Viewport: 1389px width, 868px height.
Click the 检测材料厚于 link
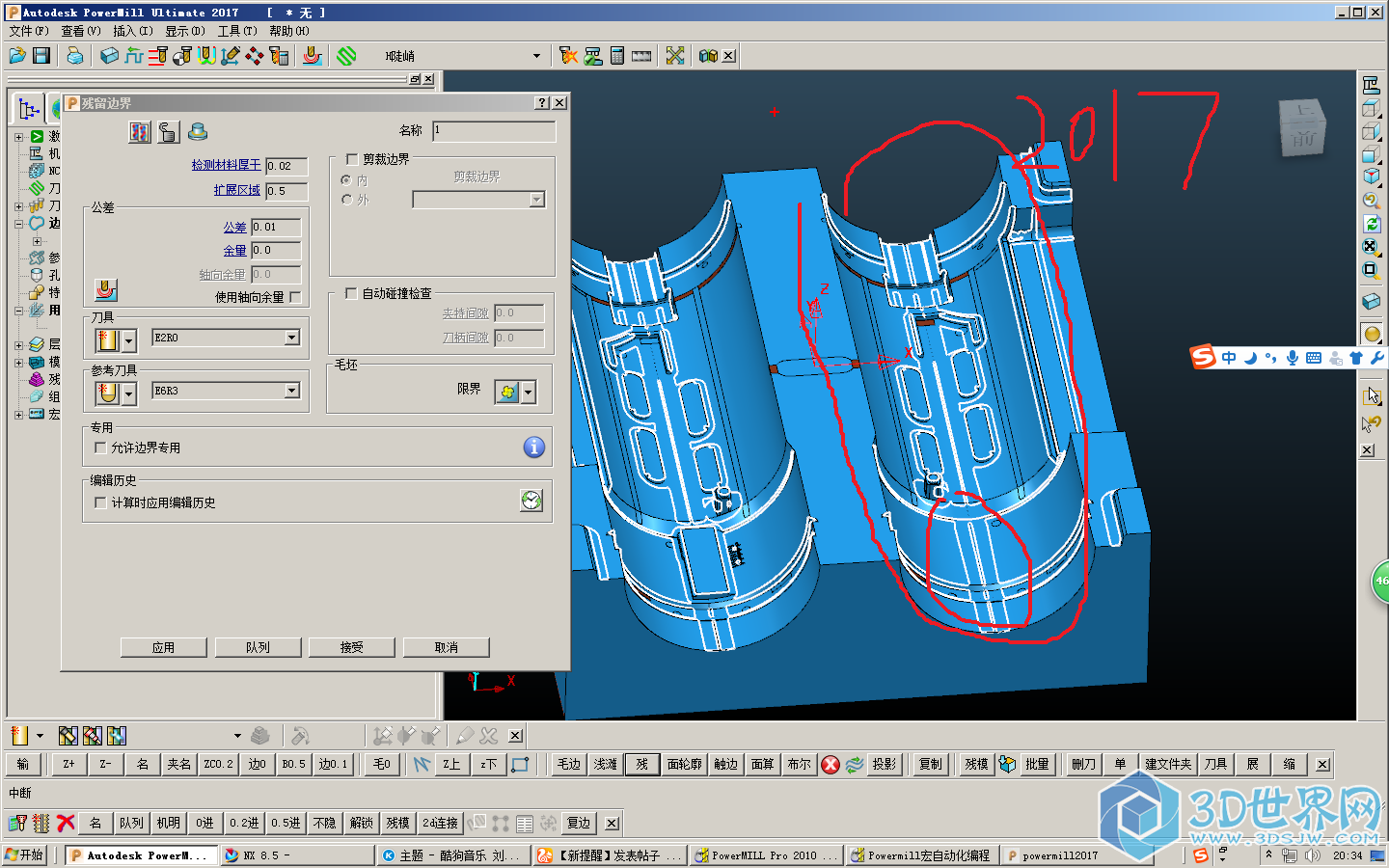[x=226, y=165]
